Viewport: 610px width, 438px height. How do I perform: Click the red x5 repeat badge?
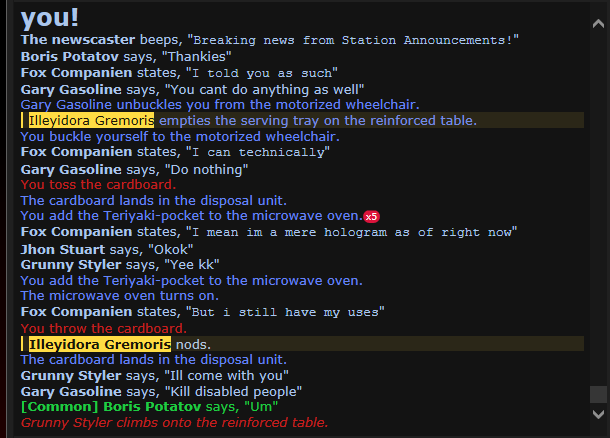371,216
